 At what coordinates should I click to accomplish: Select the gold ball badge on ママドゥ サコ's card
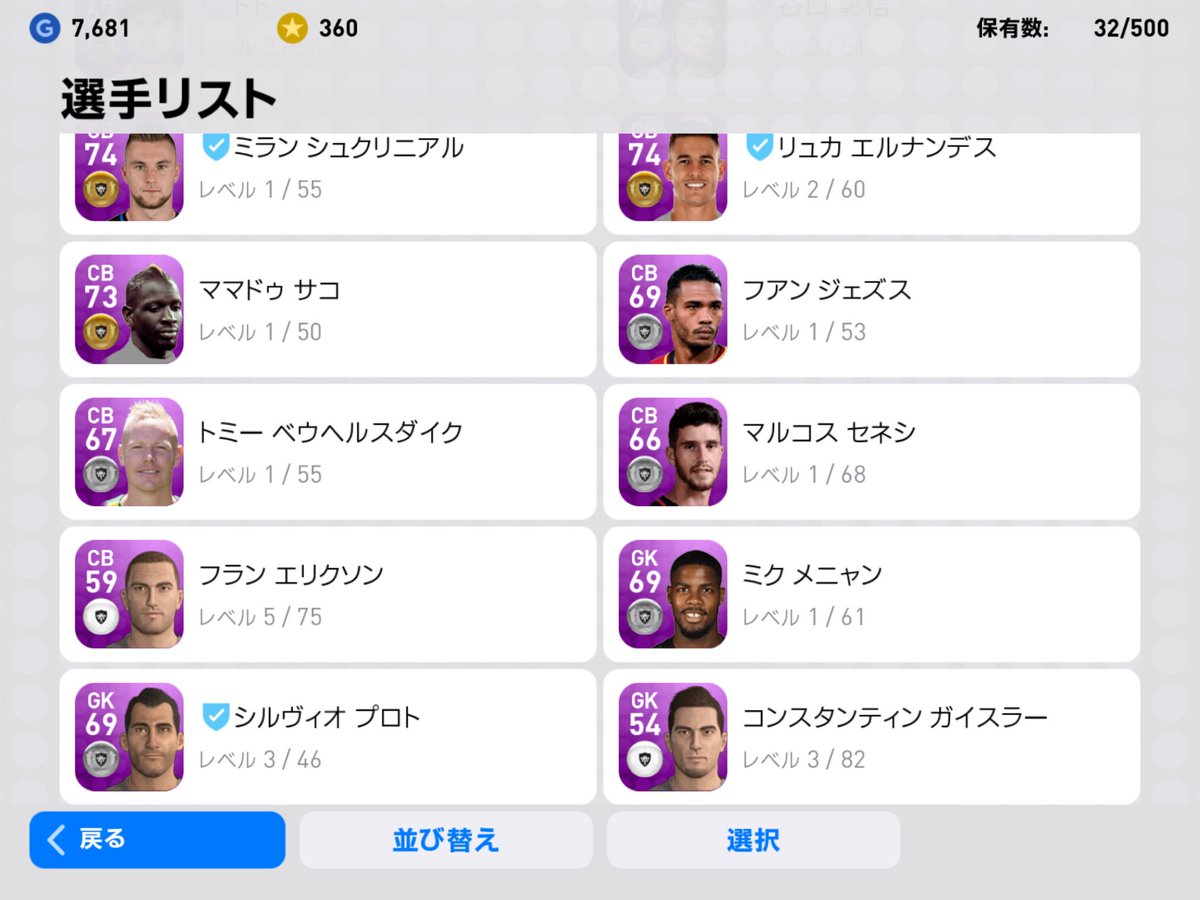[101, 330]
